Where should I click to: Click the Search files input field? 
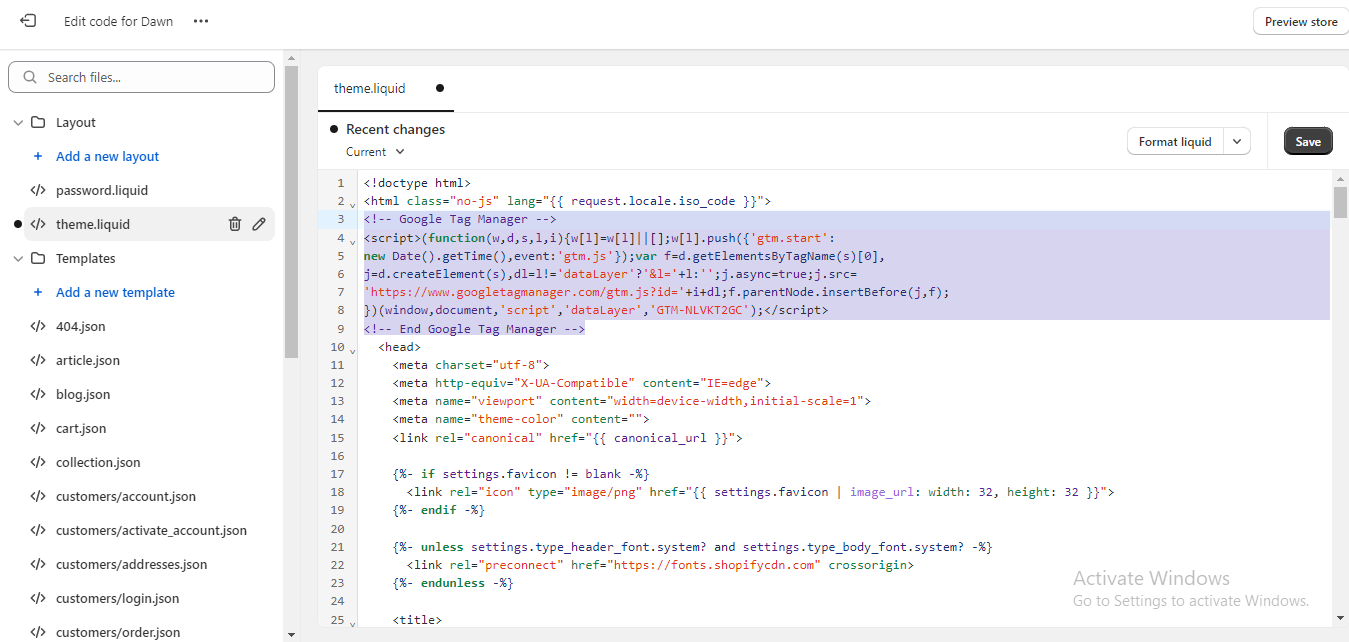pyautogui.click(x=150, y=77)
